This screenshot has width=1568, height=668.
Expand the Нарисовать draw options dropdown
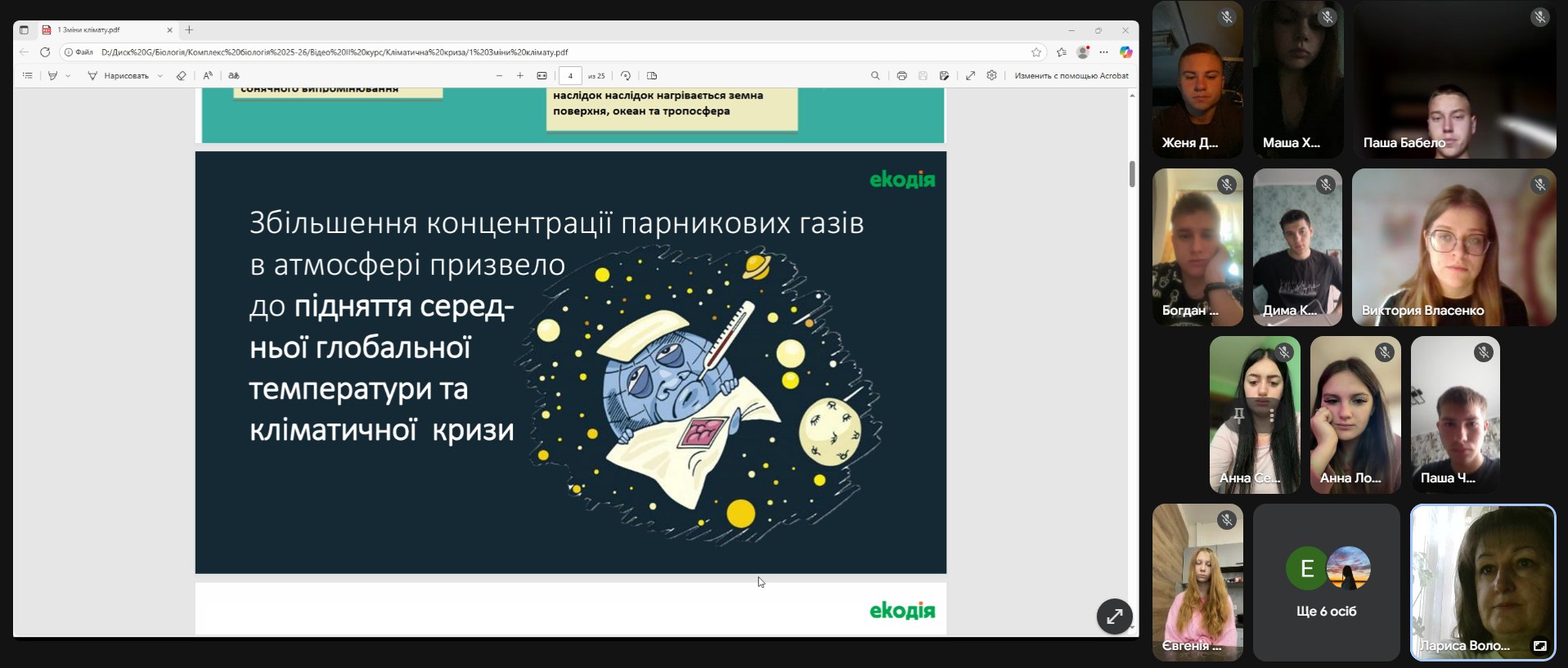click(160, 75)
